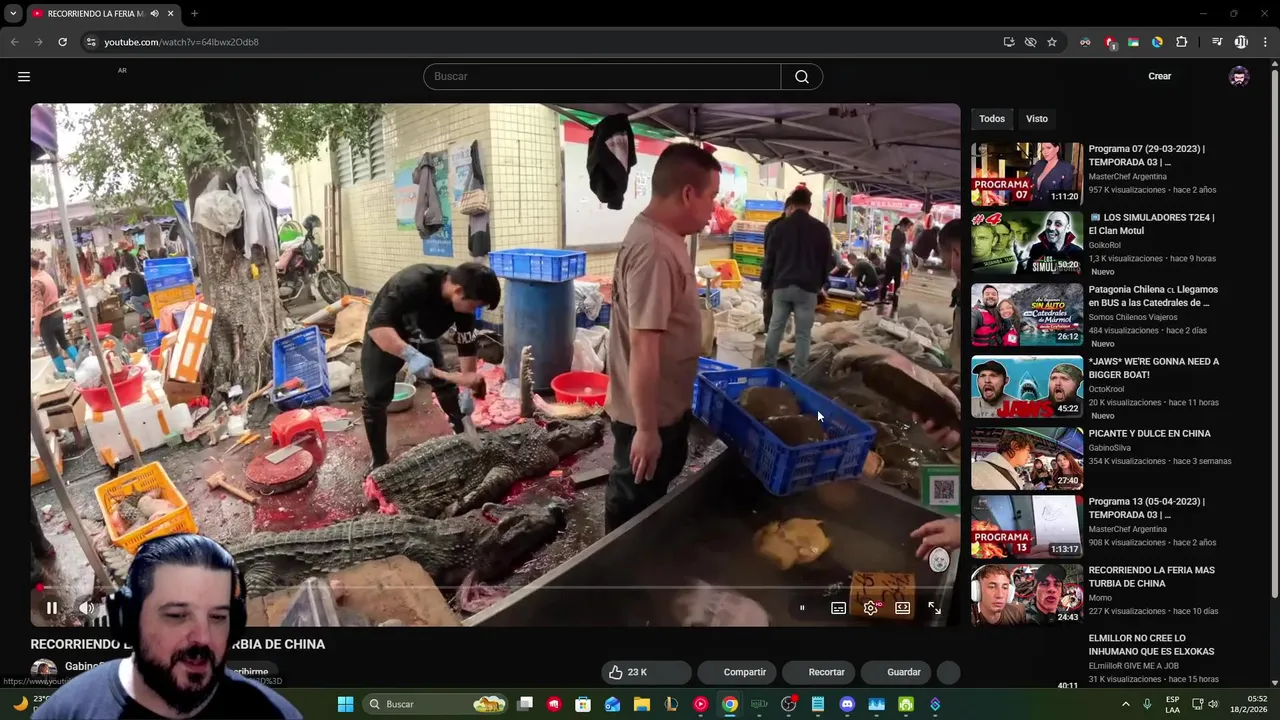Image resolution: width=1280 pixels, height=720 pixels.
Task: Show hidden system tray icons
Action: 1125,704
